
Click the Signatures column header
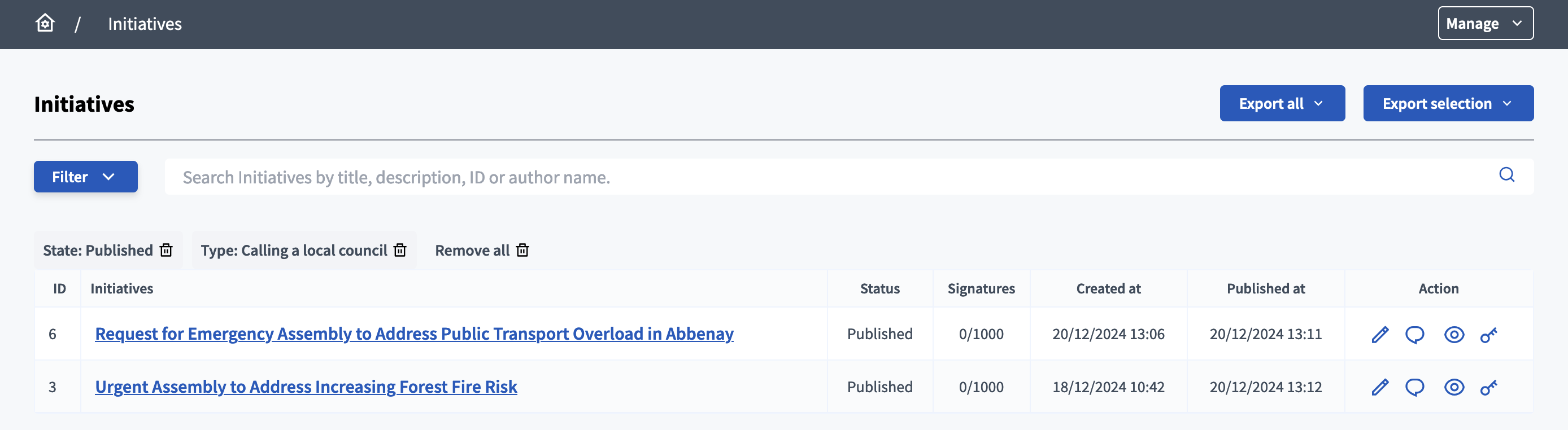(x=981, y=288)
